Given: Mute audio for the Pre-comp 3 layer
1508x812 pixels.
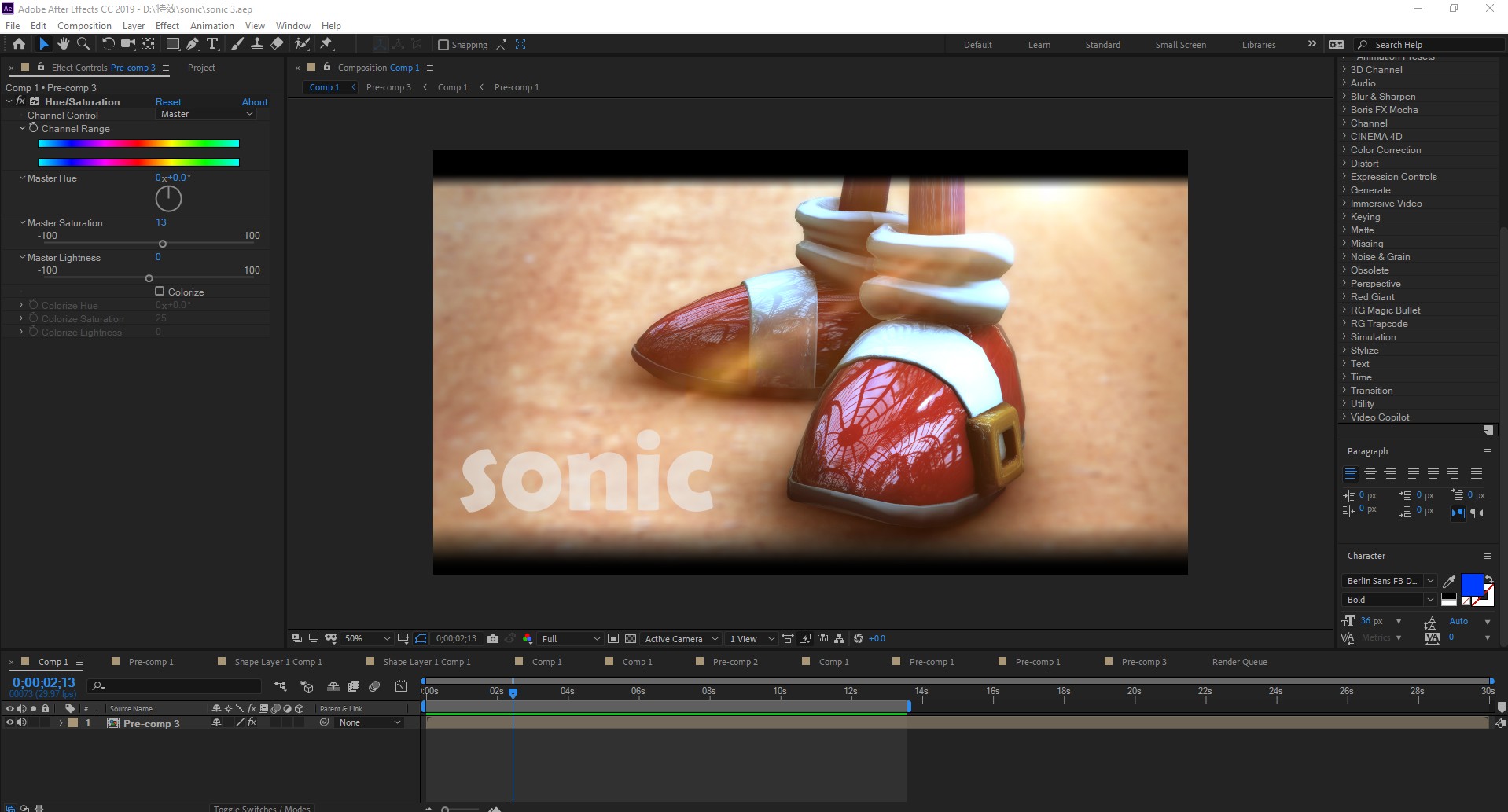Looking at the screenshot, I should click(x=22, y=722).
